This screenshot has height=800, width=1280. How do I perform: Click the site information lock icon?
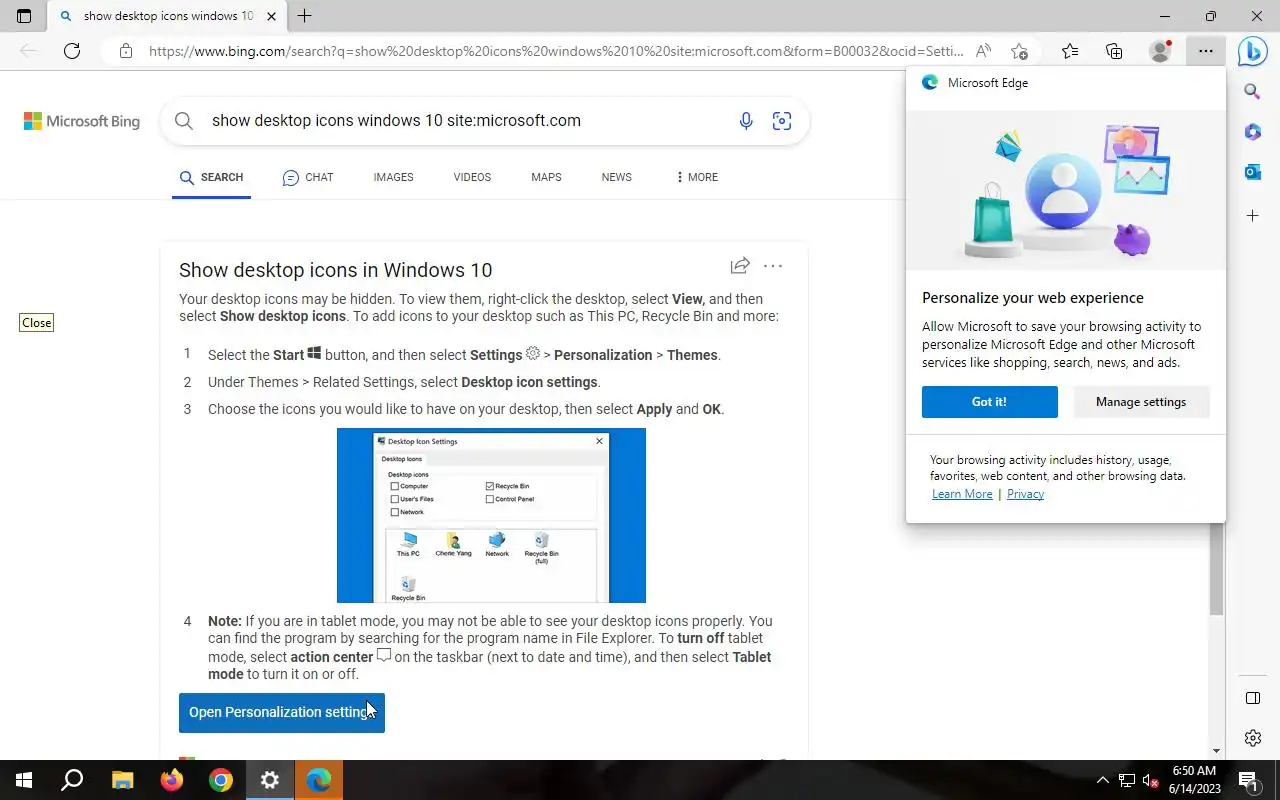125,51
